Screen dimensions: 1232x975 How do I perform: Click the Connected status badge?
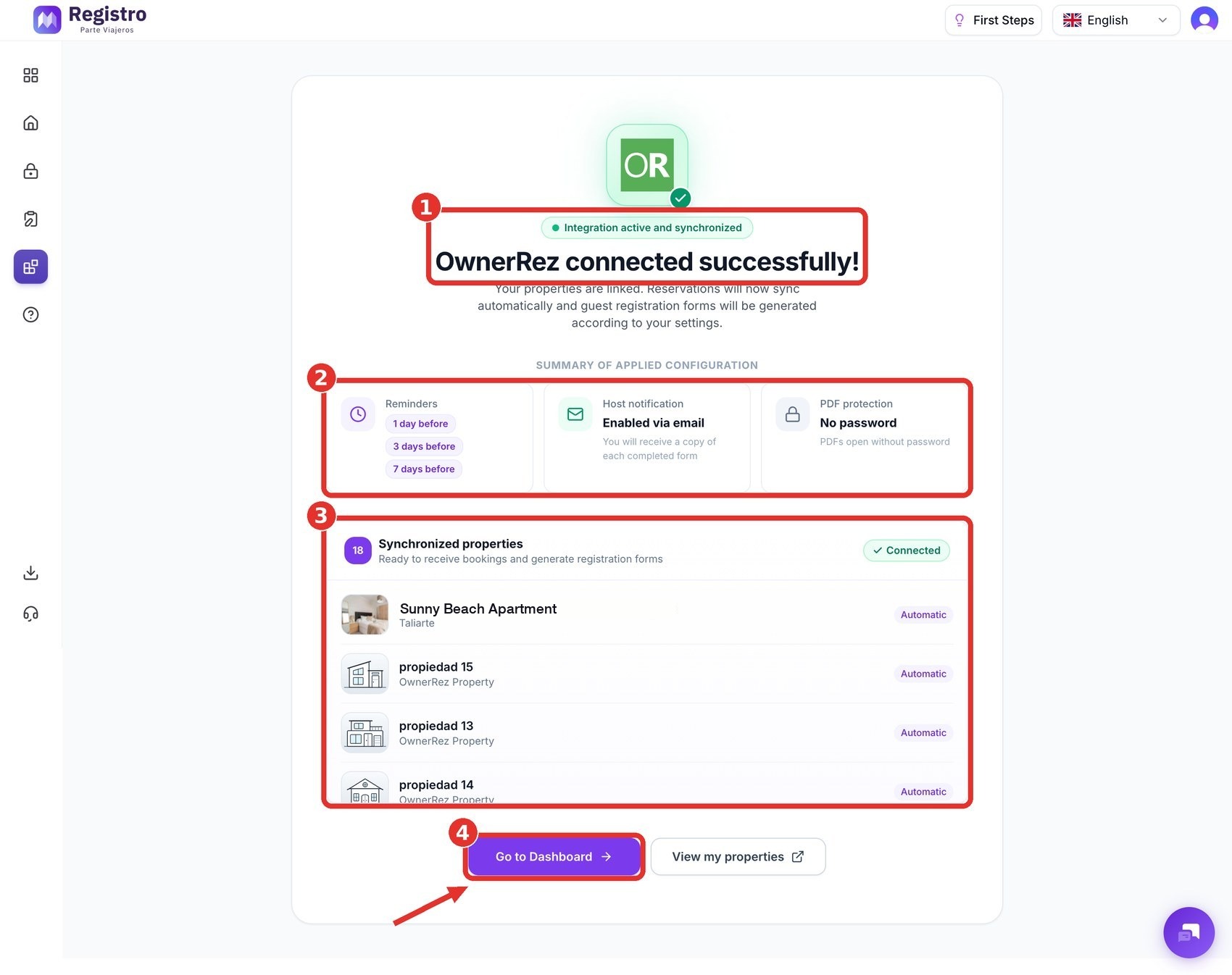(x=907, y=551)
